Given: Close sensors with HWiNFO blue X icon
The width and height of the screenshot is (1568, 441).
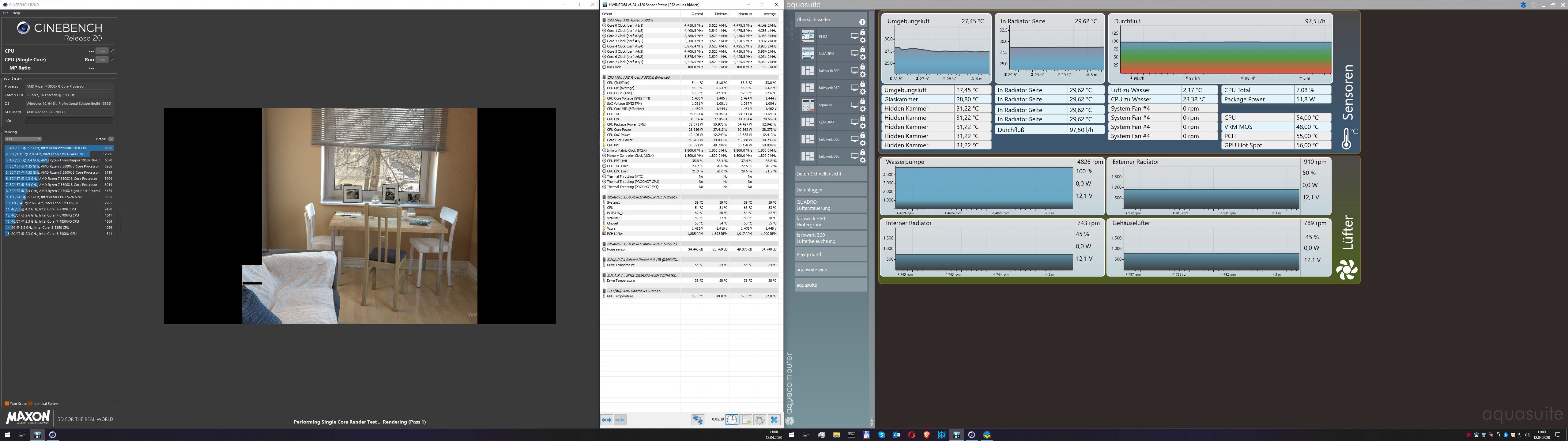Looking at the screenshot, I should point(774,420).
